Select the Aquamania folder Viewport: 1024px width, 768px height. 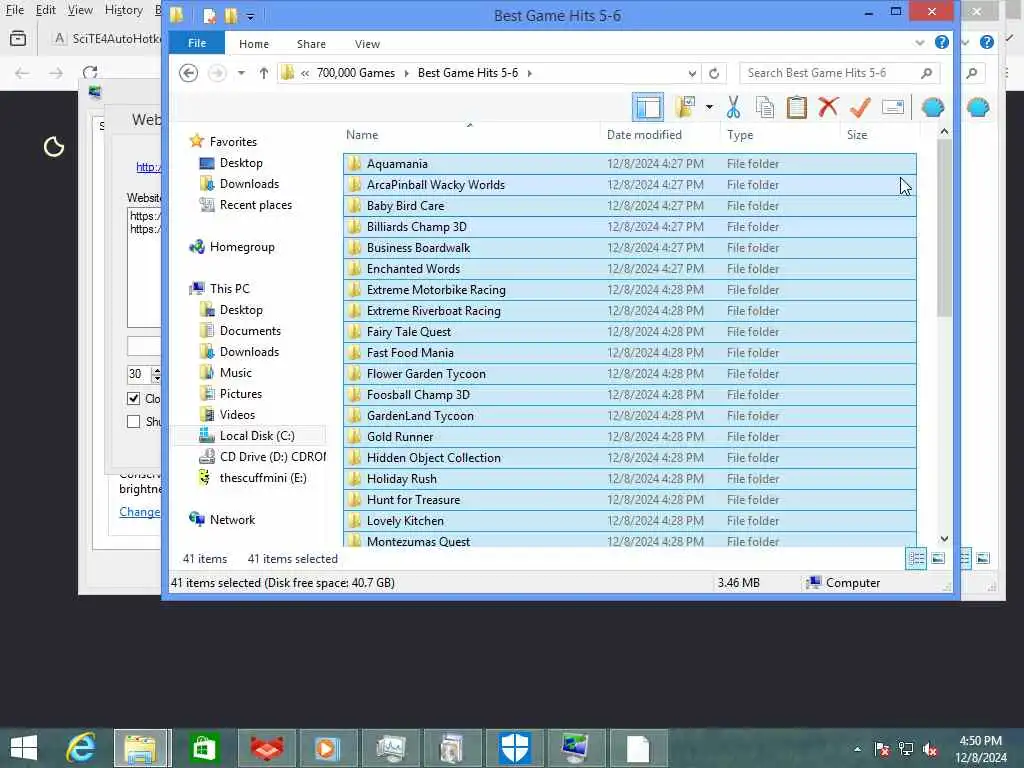coord(630,164)
